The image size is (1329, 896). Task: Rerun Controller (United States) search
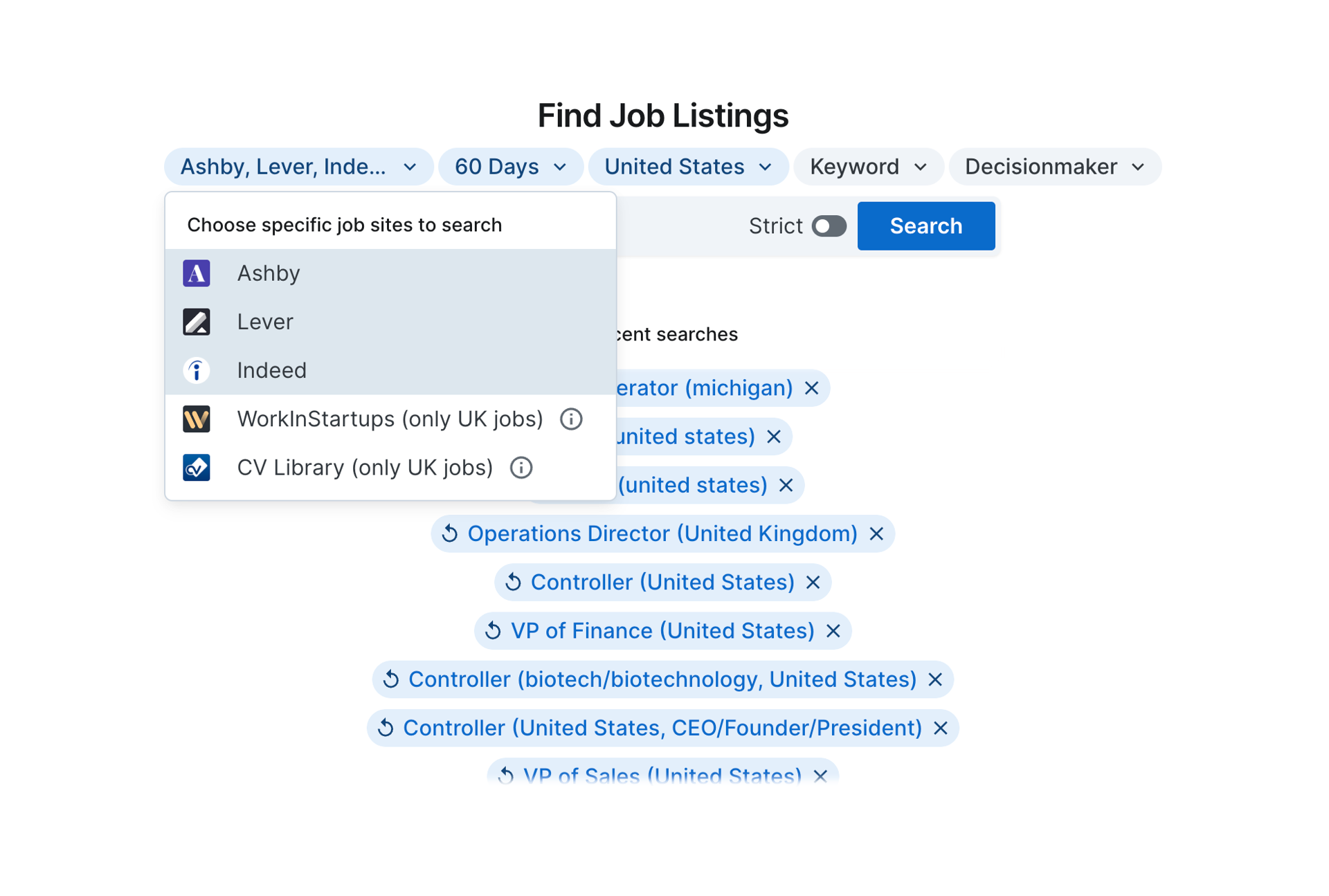click(662, 582)
